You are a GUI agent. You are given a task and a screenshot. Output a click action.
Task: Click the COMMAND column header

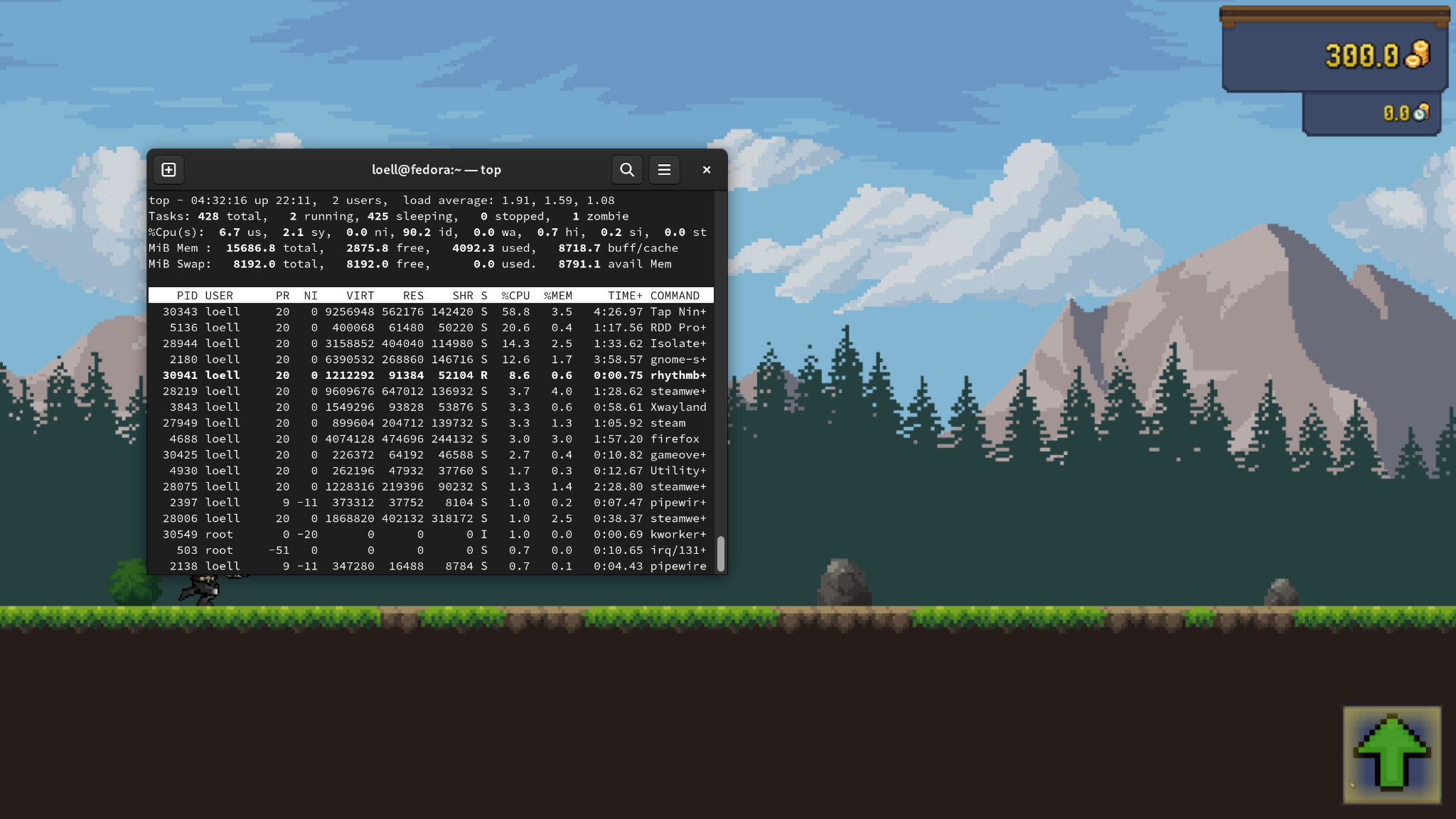point(674,296)
